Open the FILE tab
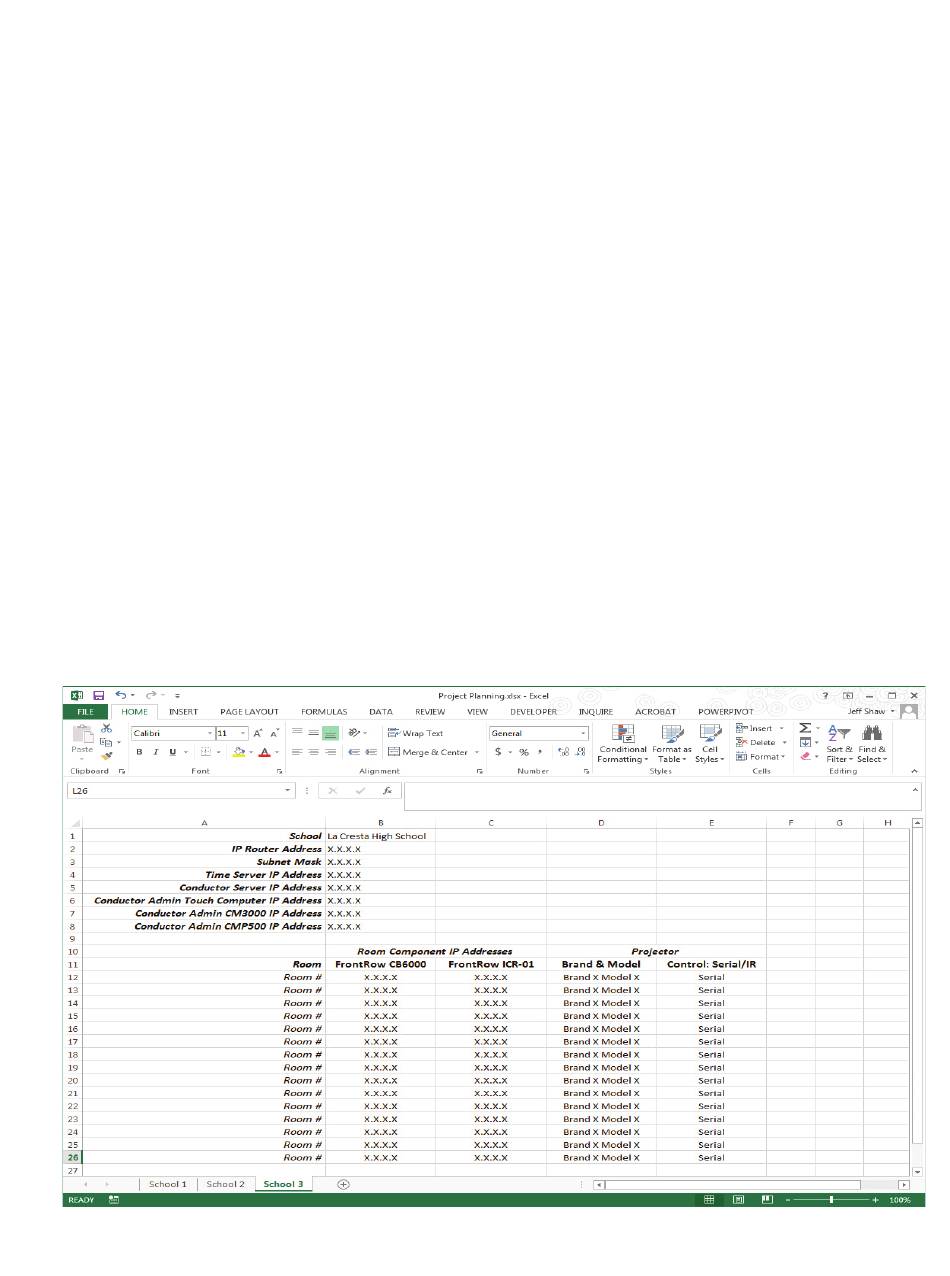 tap(85, 711)
